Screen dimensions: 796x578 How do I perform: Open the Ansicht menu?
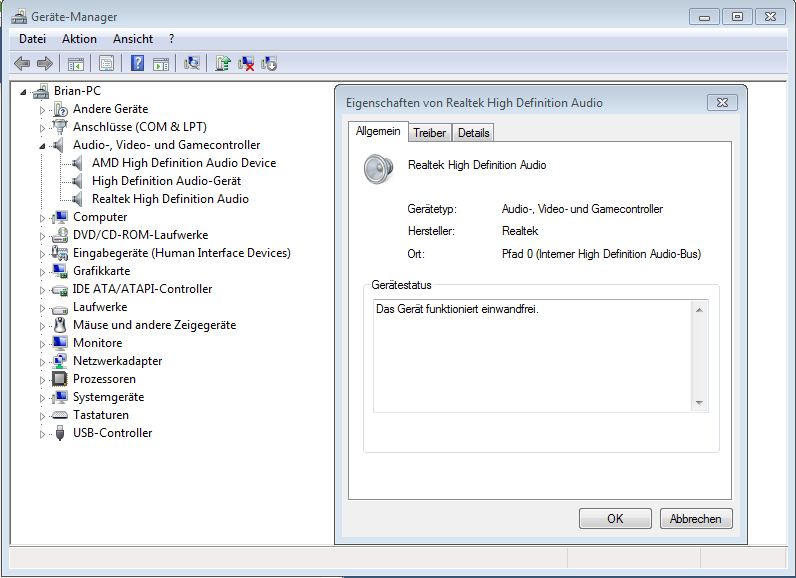coord(133,39)
